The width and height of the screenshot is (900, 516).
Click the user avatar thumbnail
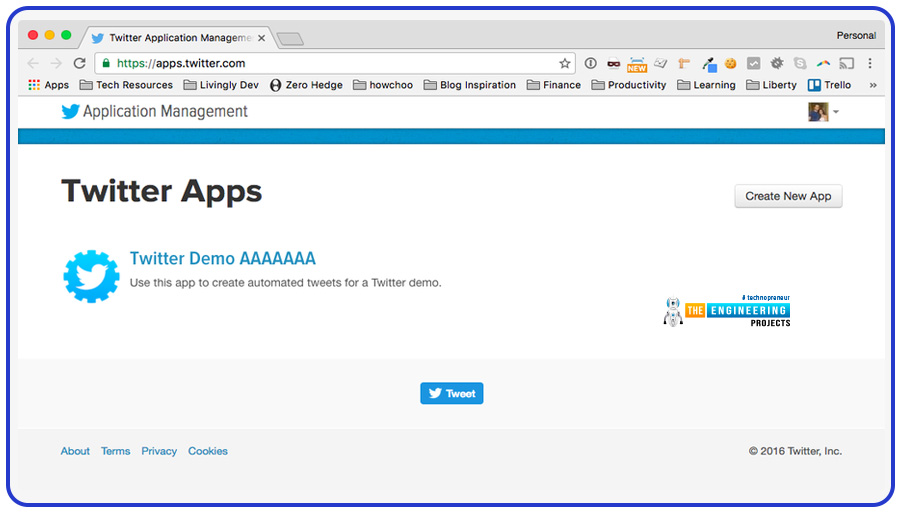tap(818, 111)
